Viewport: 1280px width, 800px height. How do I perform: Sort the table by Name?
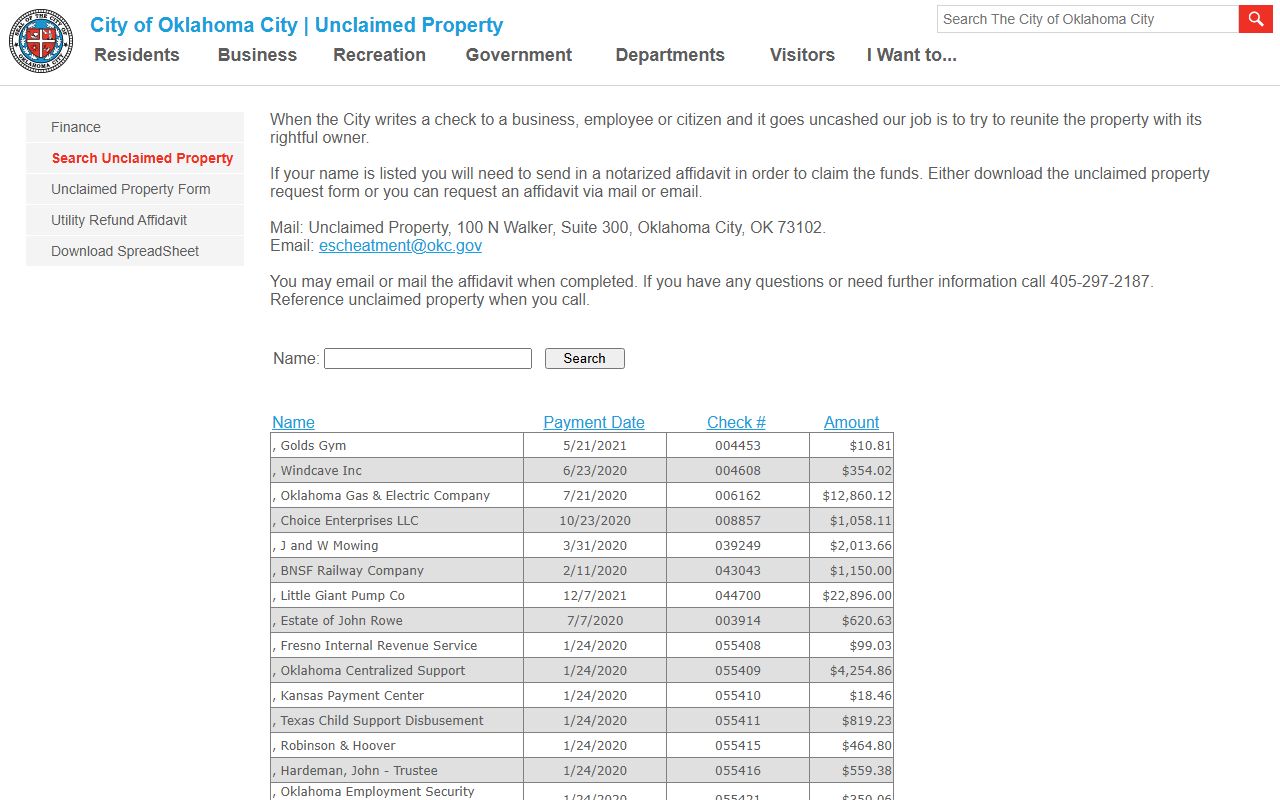[x=293, y=422]
